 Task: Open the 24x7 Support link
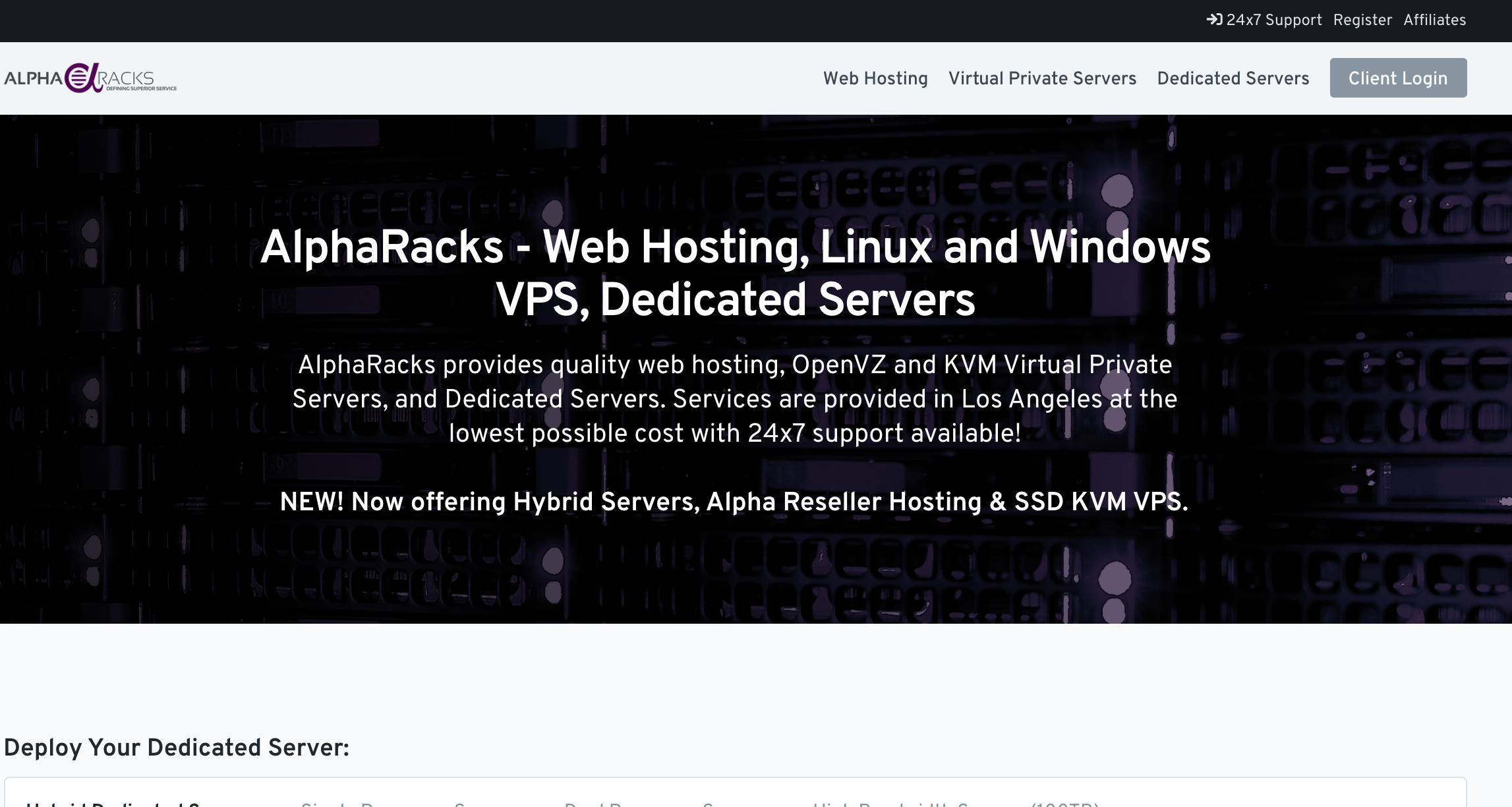click(x=1273, y=20)
